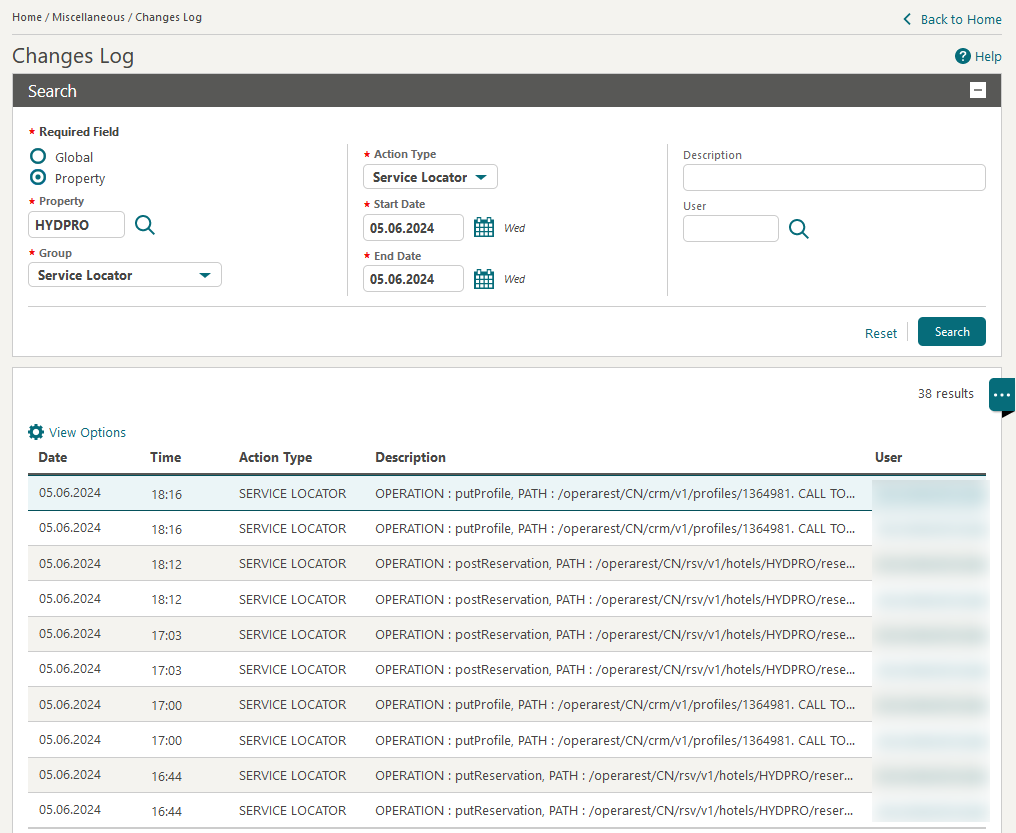Click the Help link text
Image resolution: width=1016 pixels, height=833 pixels.
tap(988, 56)
